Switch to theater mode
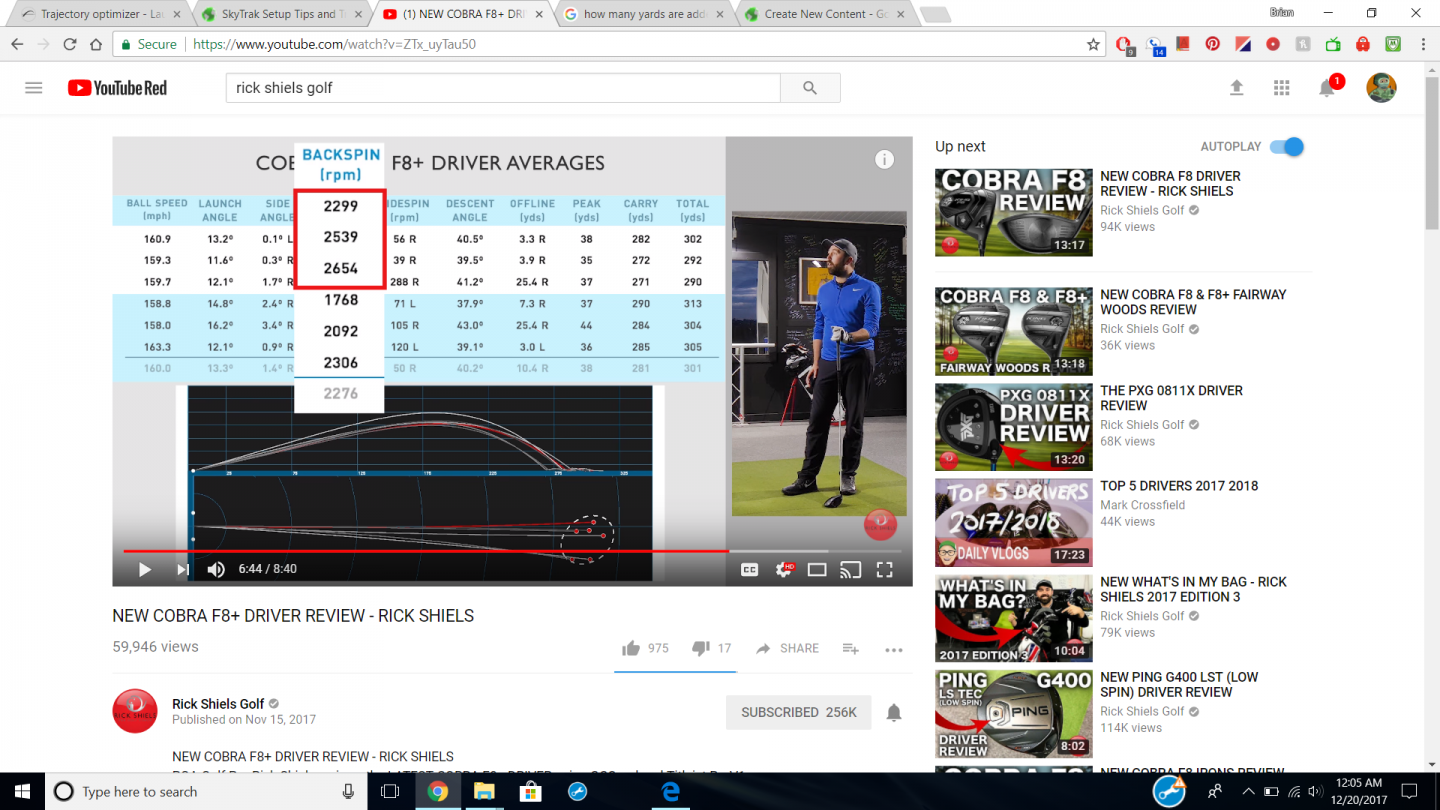The width and height of the screenshot is (1440, 810). 817,569
